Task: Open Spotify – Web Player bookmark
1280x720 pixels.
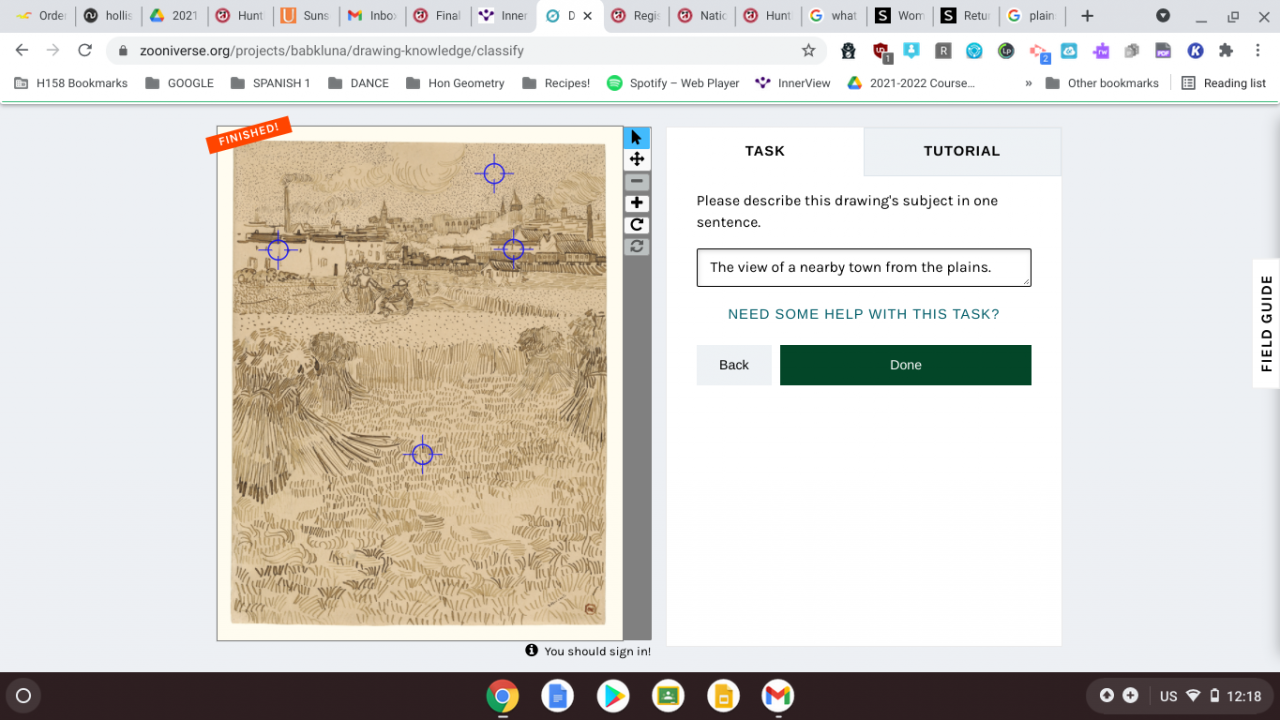Action: point(673,83)
